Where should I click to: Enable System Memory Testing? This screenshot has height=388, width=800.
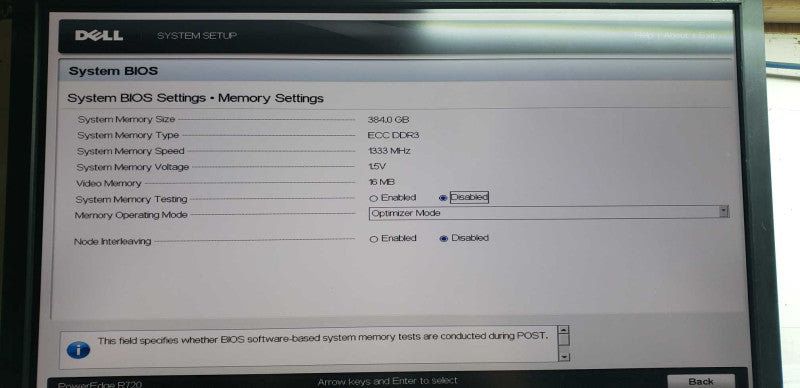(x=373, y=198)
